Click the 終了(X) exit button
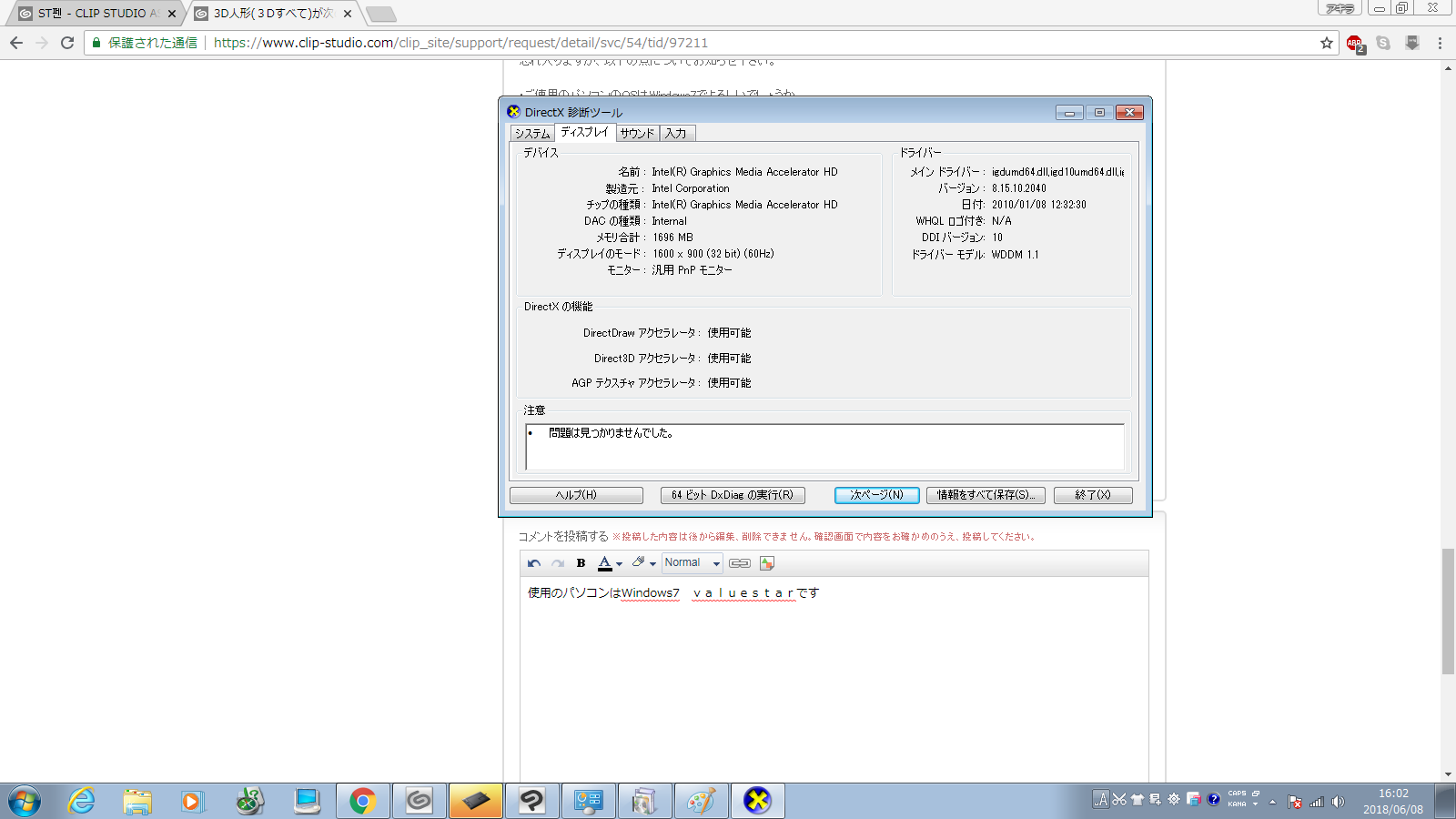This screenshot has width=1456, height=819. 1093,495
